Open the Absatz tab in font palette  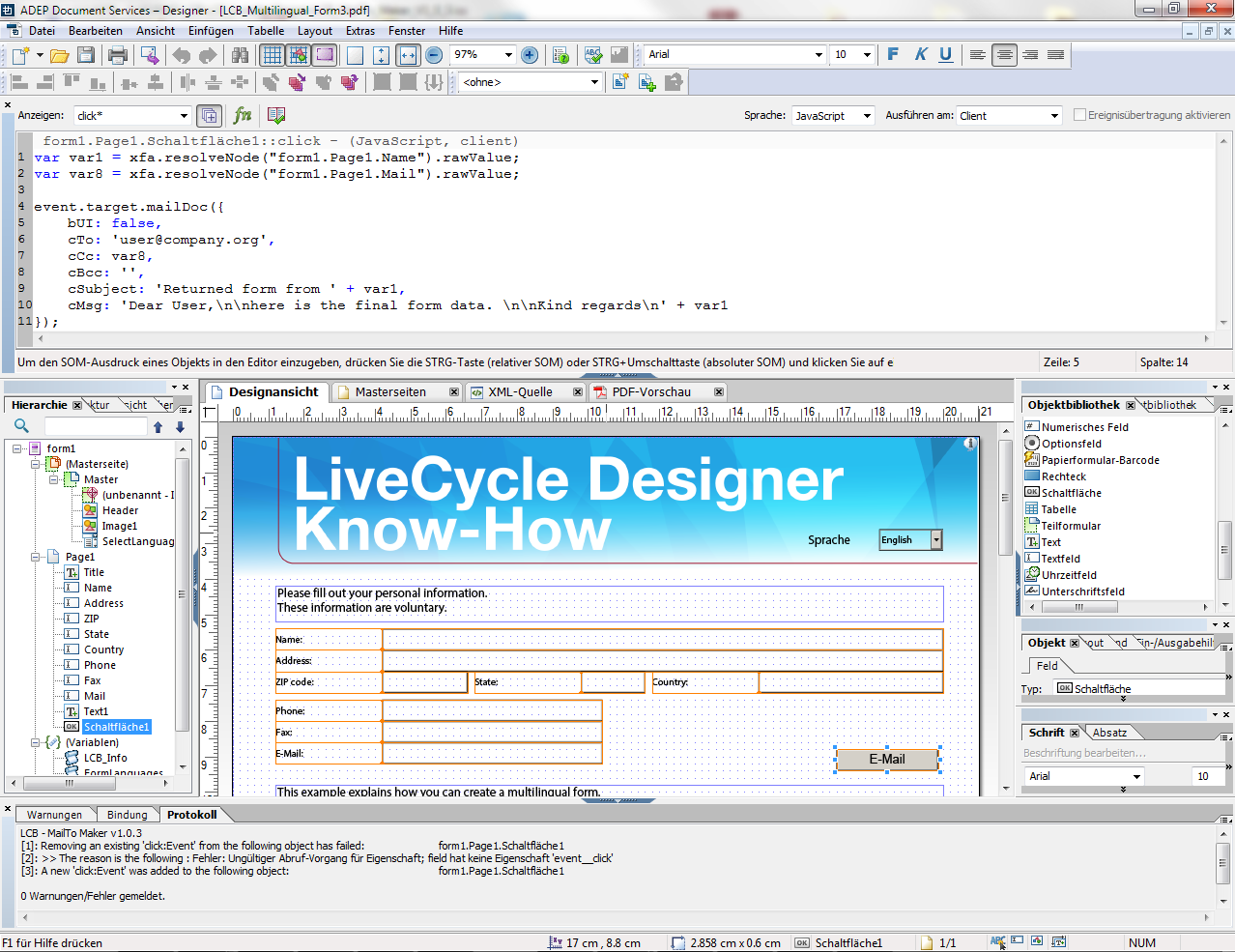[1109, 733]
